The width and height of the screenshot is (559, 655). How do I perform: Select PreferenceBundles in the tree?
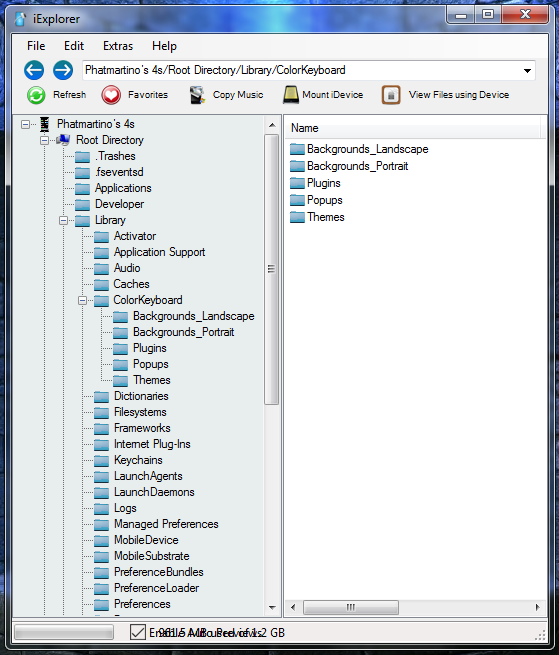click(x=159, y=572)
